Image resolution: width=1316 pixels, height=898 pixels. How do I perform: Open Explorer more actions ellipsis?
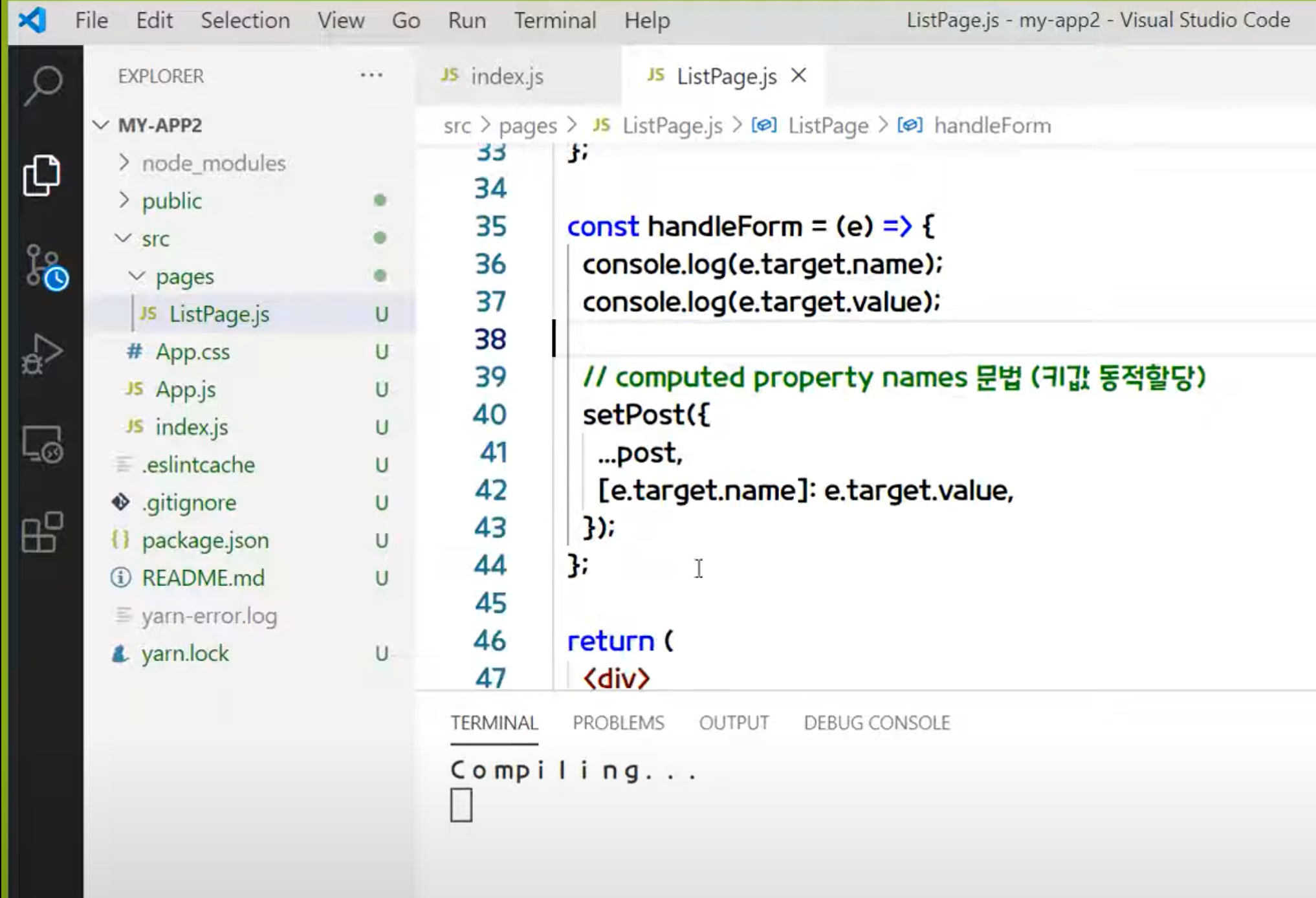pos(371,75)
